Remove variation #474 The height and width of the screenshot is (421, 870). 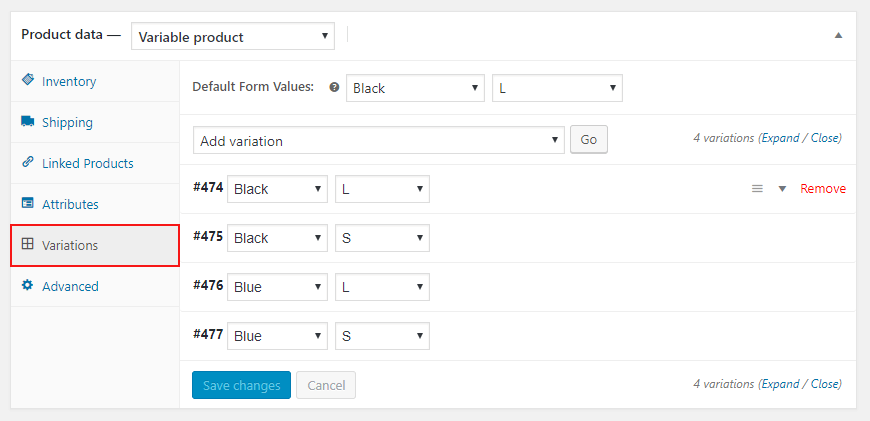[823, 188]
